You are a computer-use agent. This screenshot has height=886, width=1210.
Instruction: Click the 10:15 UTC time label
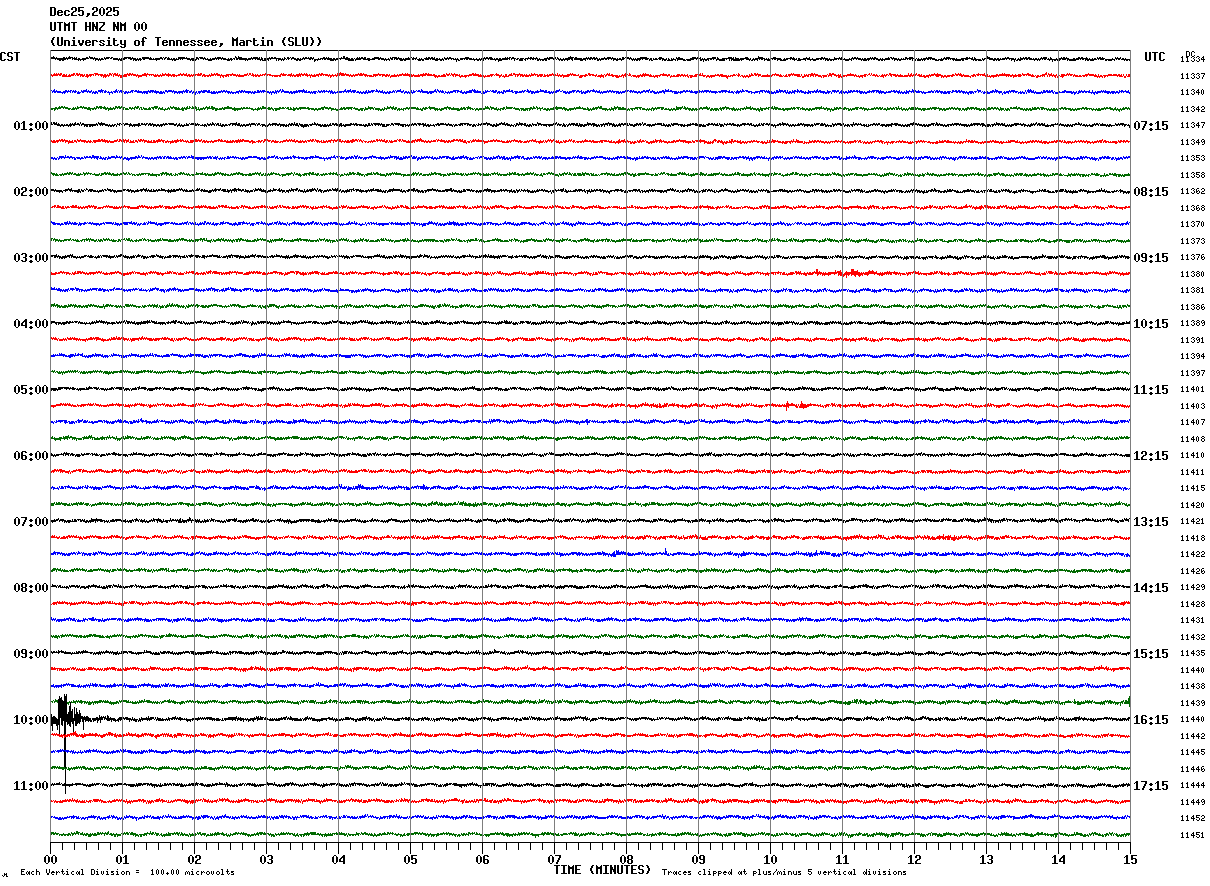coord(1151,324)
